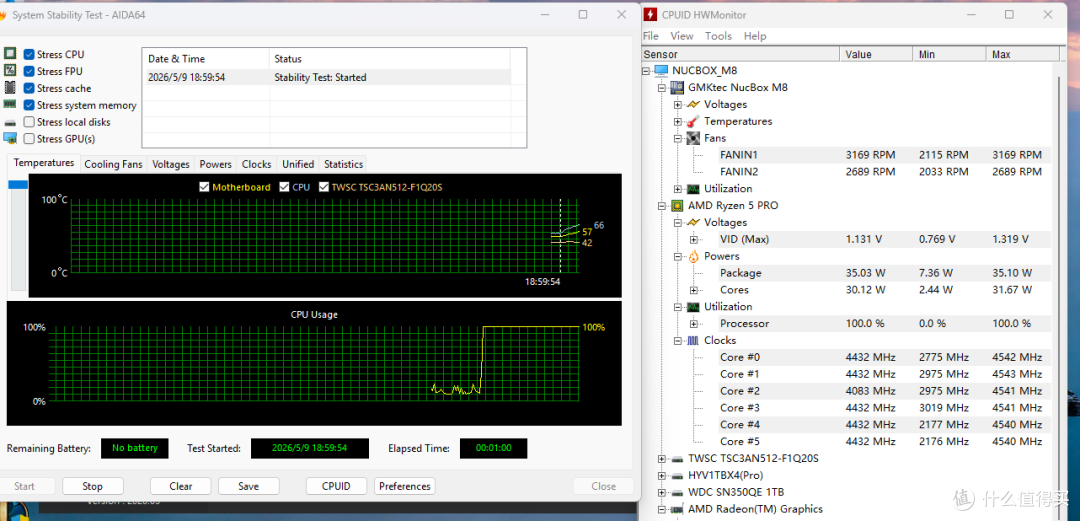Click the CPU icon next to AMD Ryzen 5 PRO
The image size is (1080, 521).
coord(678,205)
